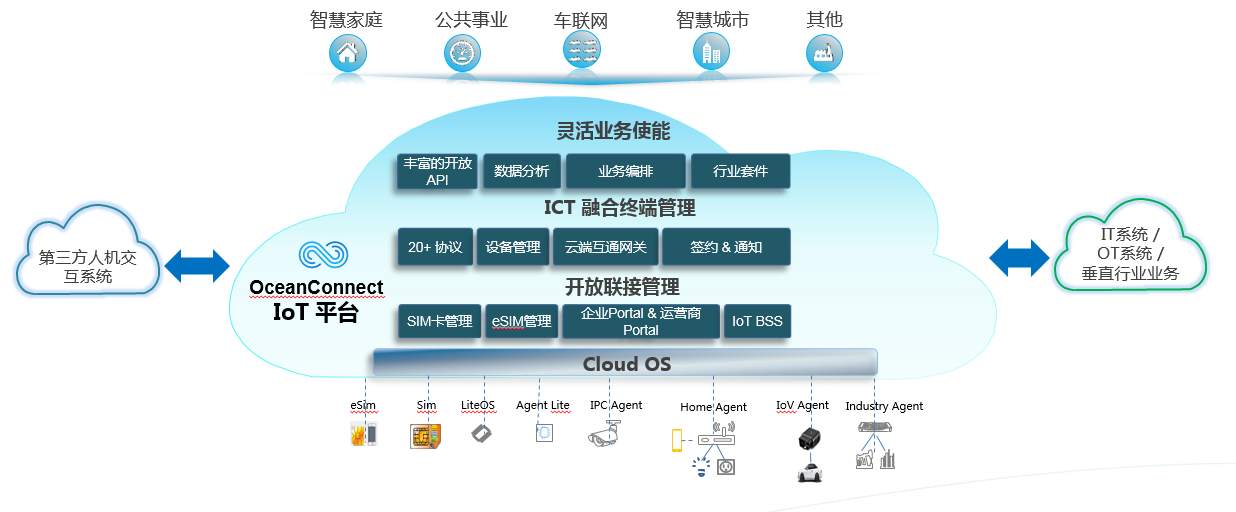The image size is (1236, 512).
Task: Select the 签约 & 通知 box
Action: pyautogui.click(x=727, y=247)
